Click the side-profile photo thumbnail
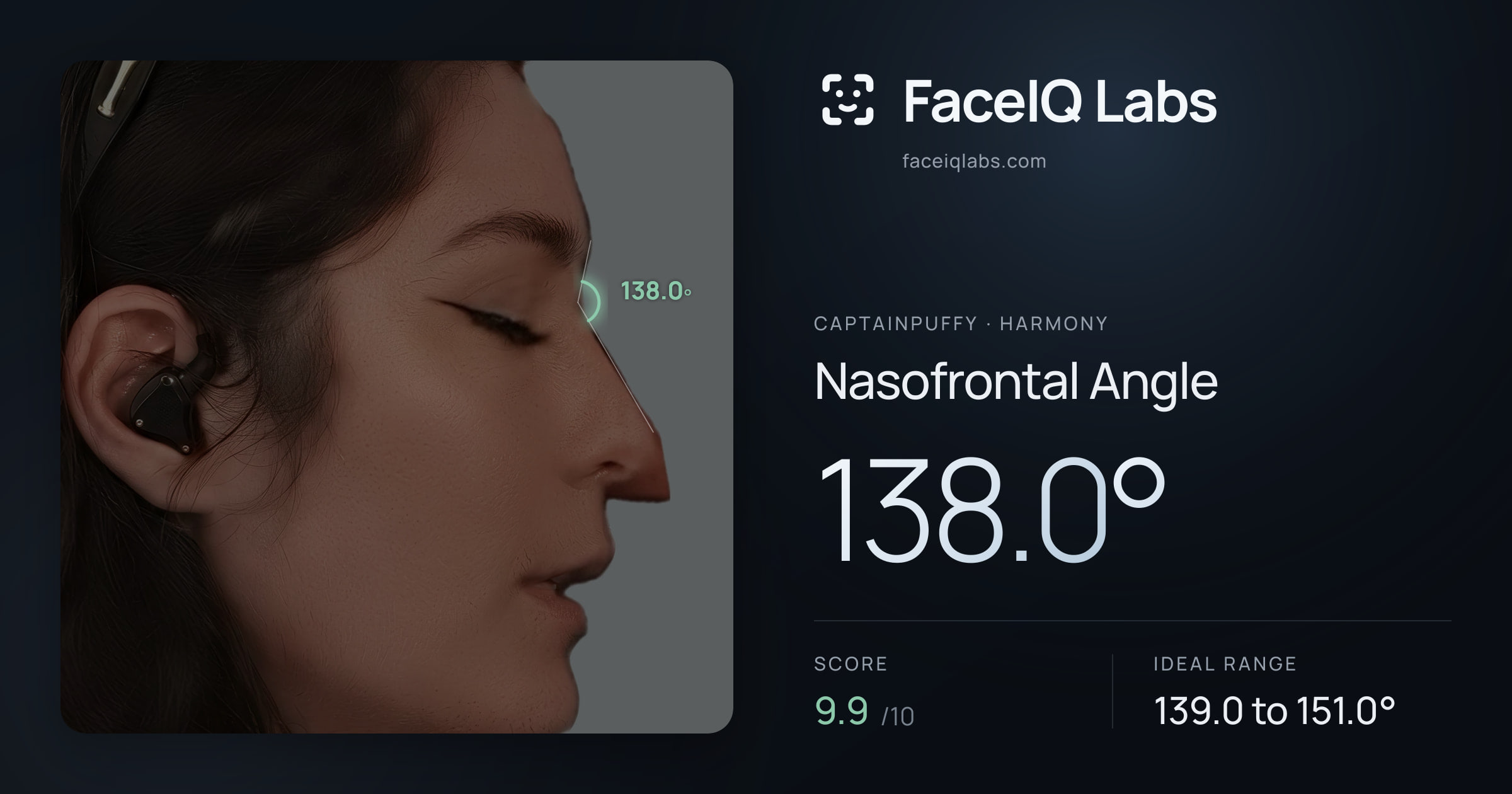This screenshot has width=1512, height=794. [397, 396]
